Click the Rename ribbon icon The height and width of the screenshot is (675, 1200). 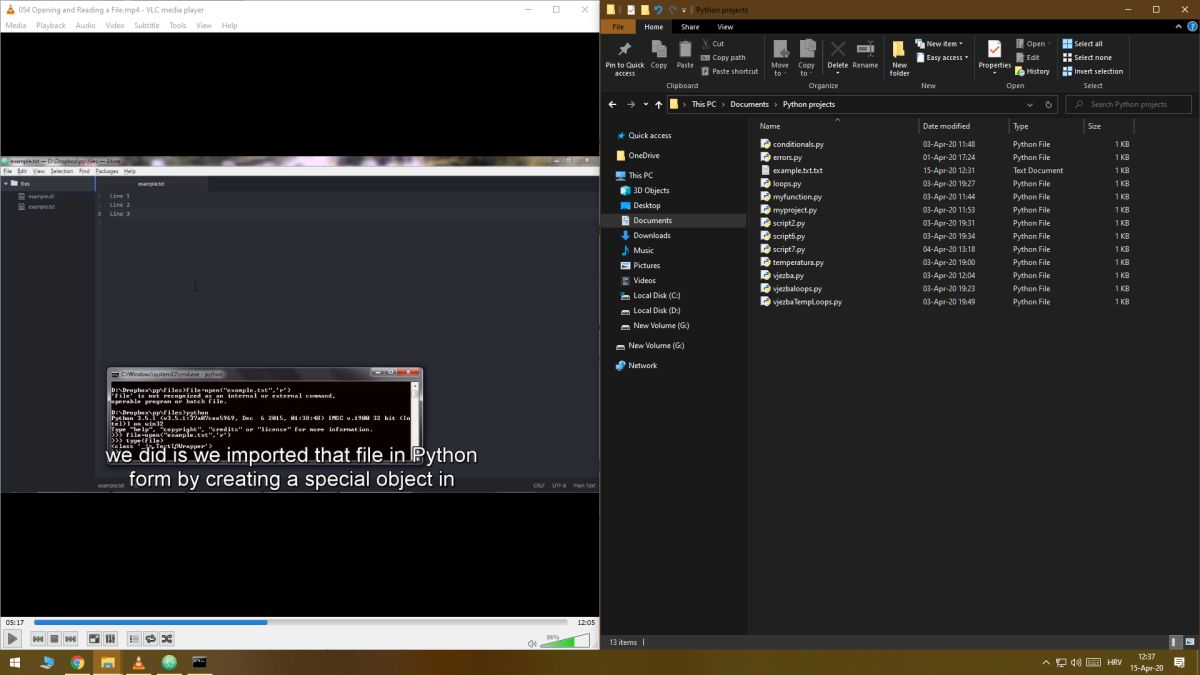(866, 55)
